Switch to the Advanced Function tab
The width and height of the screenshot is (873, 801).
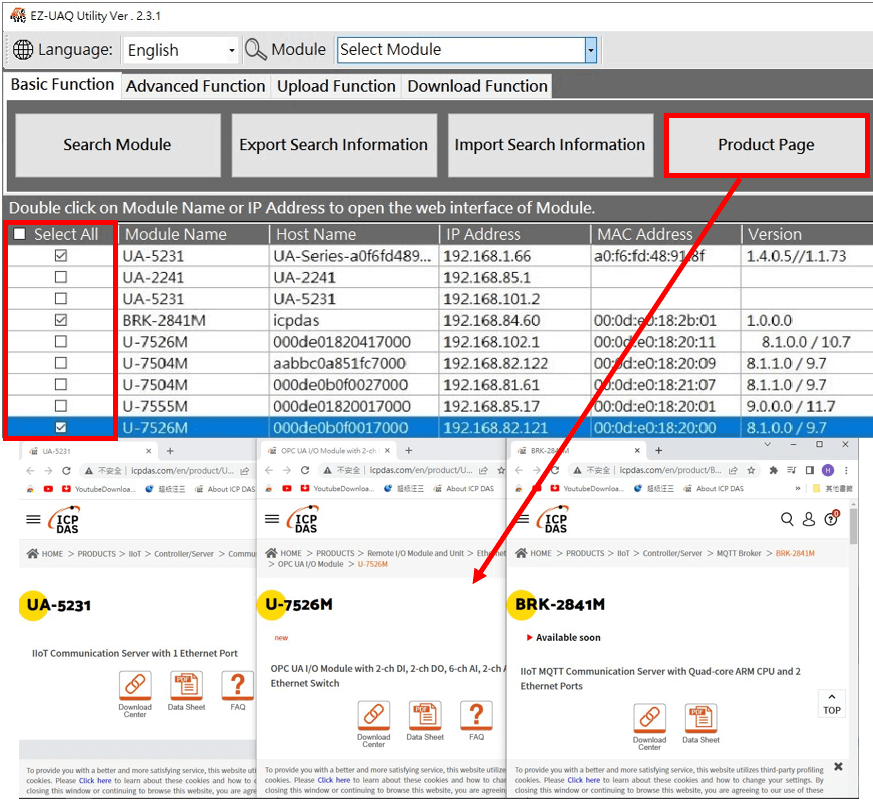[x=195, y=86]
